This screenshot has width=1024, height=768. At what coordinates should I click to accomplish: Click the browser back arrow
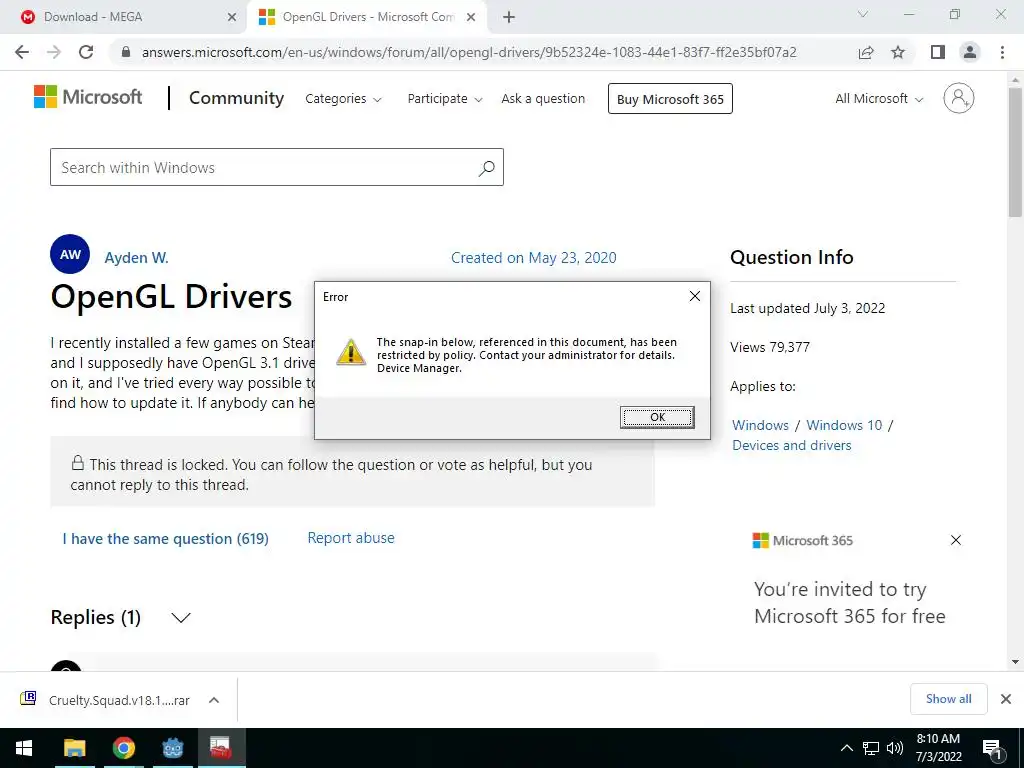[22, 52]
